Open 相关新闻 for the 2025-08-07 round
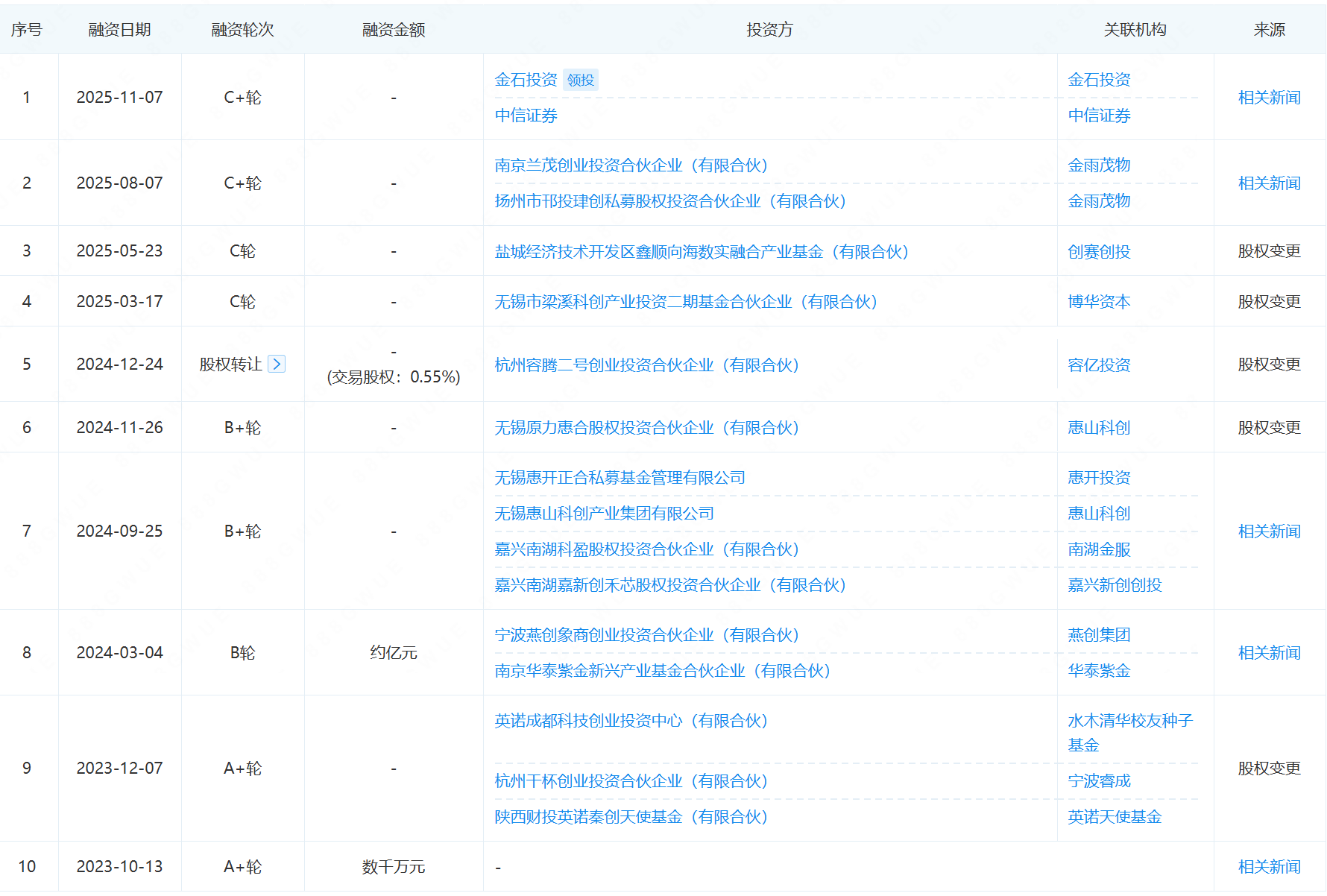The width and height of the screenshot is (1327, 896). point(1269,183)
